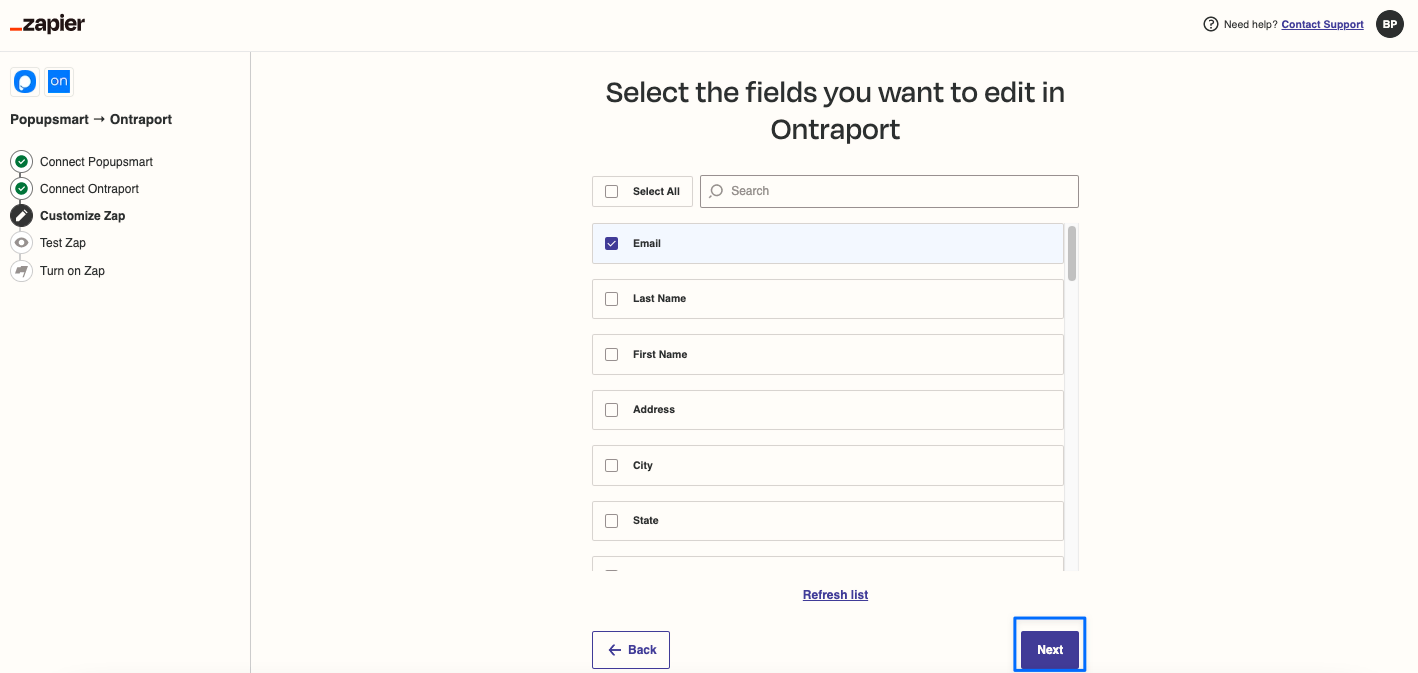The width and height of the screenshot is (1418, 673).
Task: Go to Connect Ontraport step
Action: [89, 188]
